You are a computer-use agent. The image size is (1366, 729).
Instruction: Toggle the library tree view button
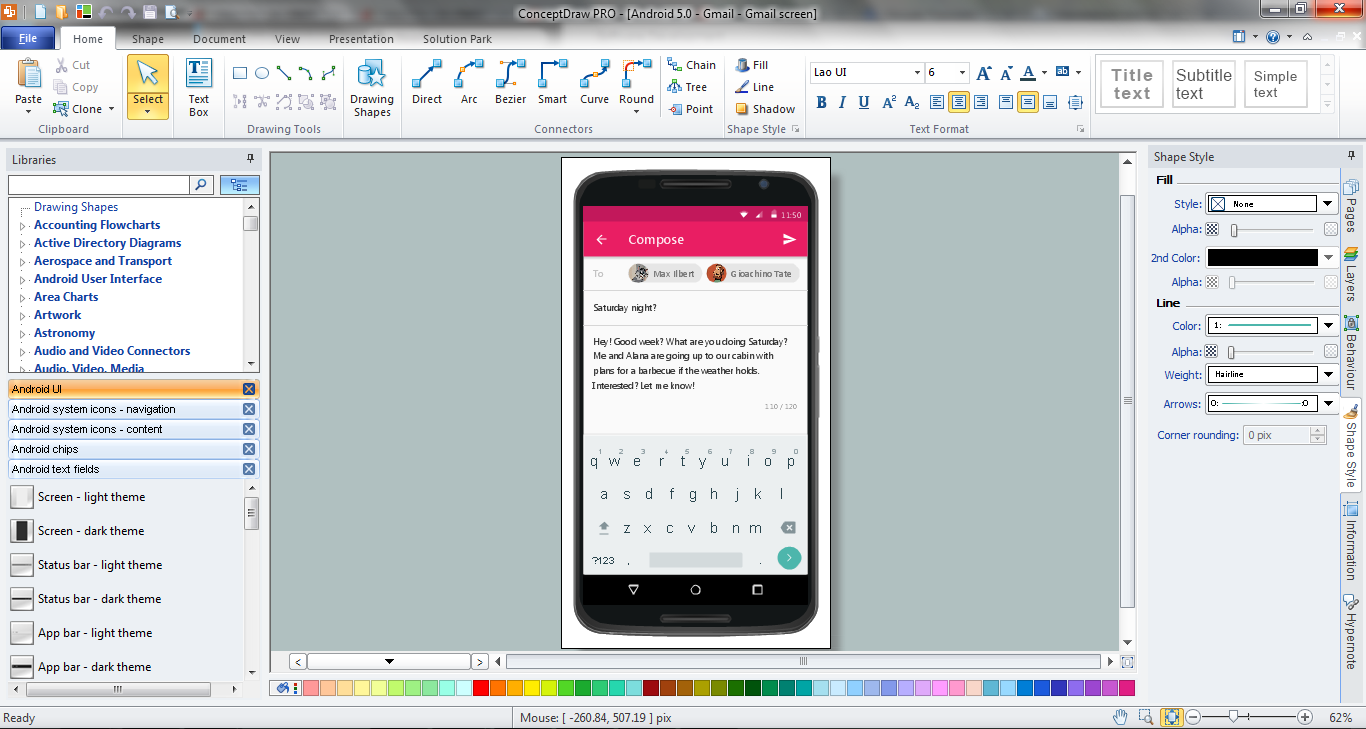click(240, 185)
